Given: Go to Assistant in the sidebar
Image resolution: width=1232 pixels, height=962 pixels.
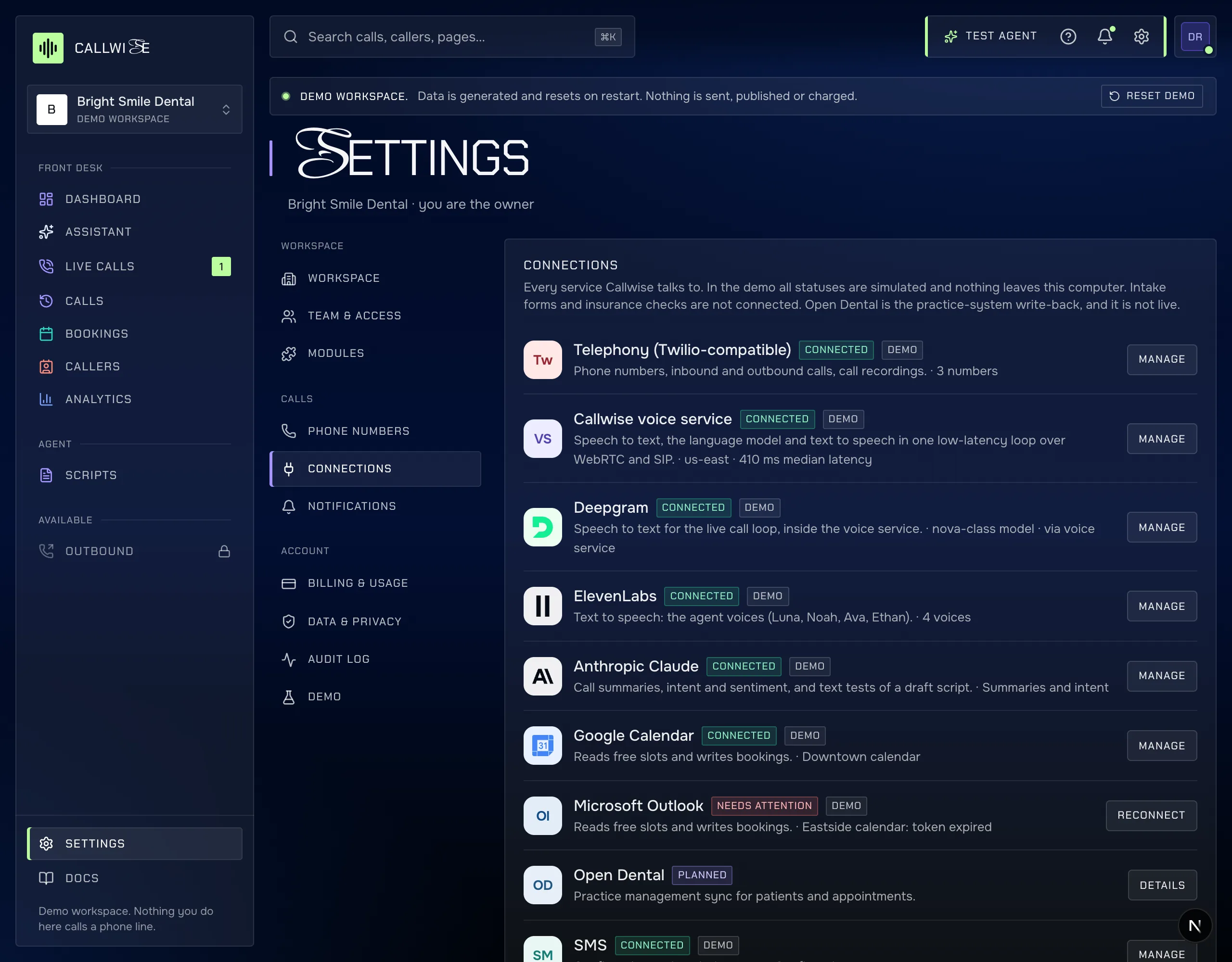Looking at the screenshot, I should (135, 232).
